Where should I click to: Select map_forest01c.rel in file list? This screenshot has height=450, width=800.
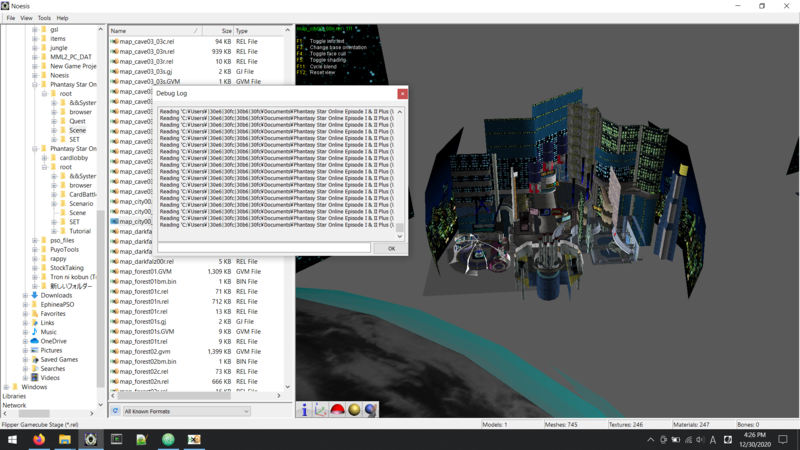(144, 292)
